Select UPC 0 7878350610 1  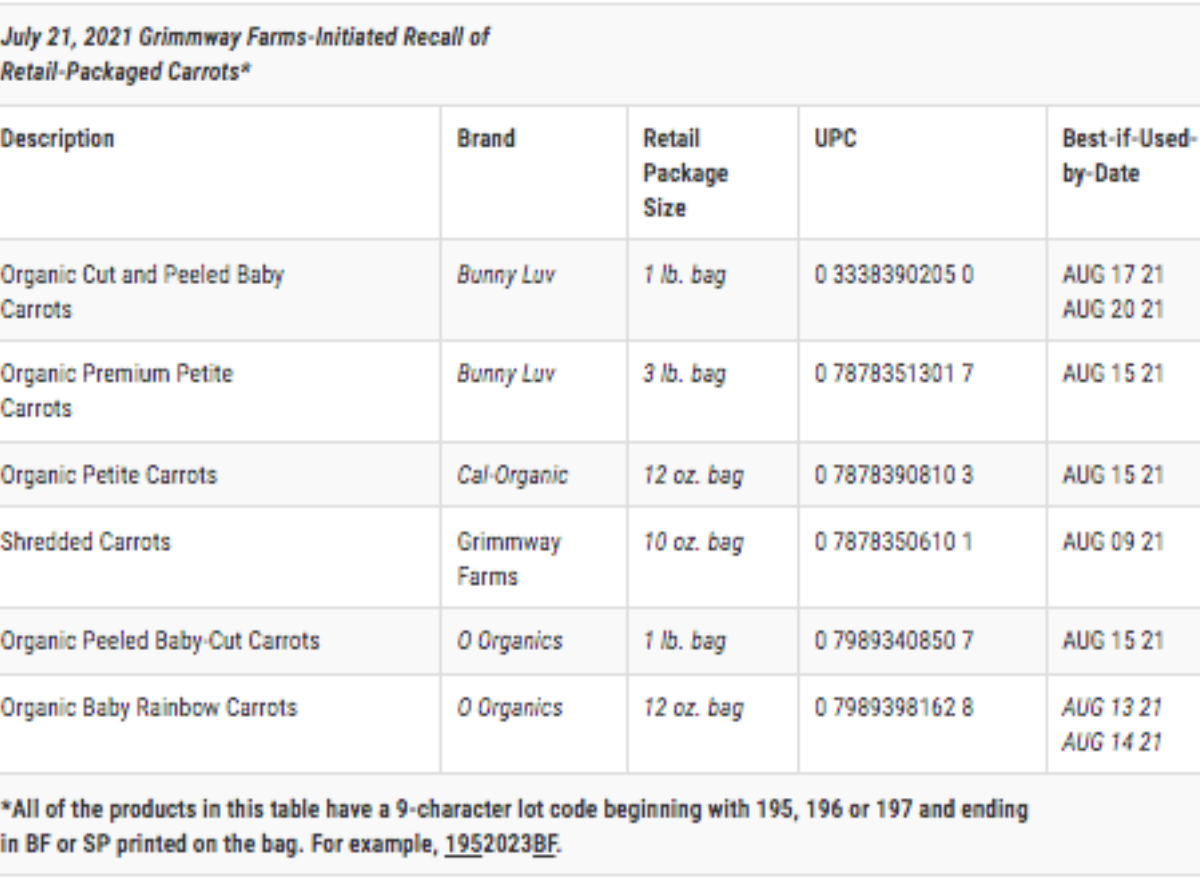pos(893,542)
